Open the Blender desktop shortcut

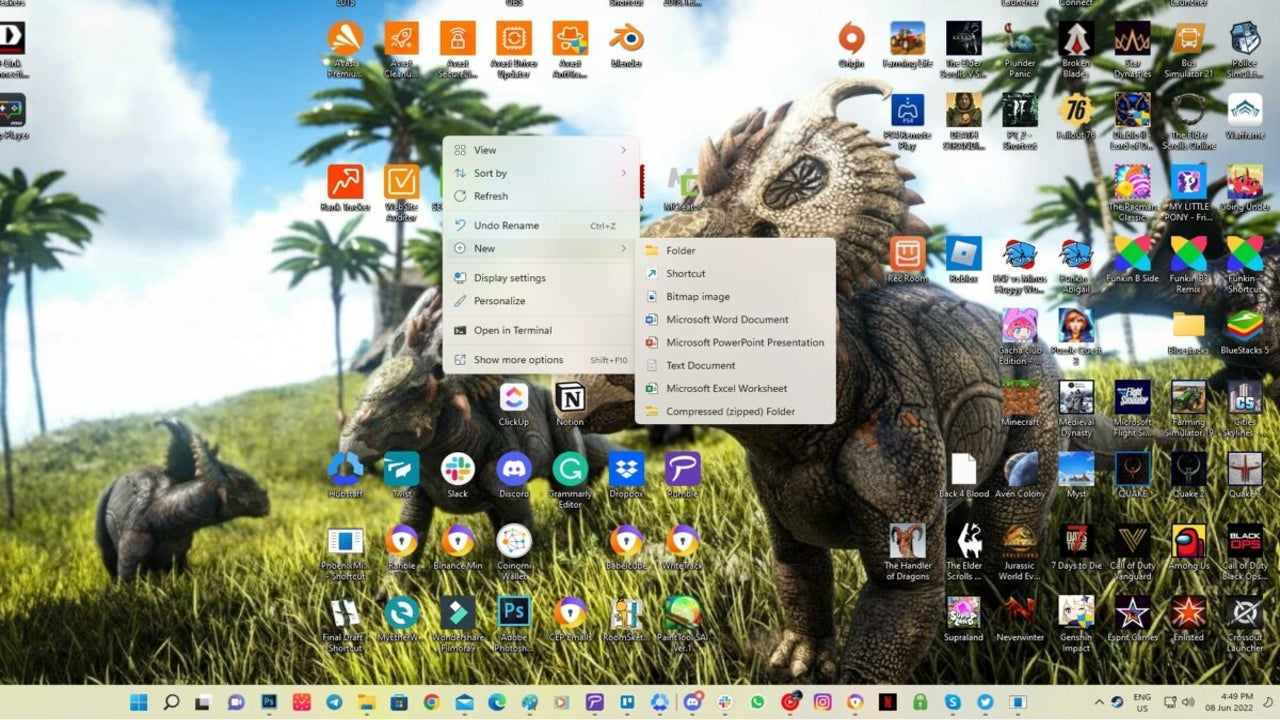(626, 40)
